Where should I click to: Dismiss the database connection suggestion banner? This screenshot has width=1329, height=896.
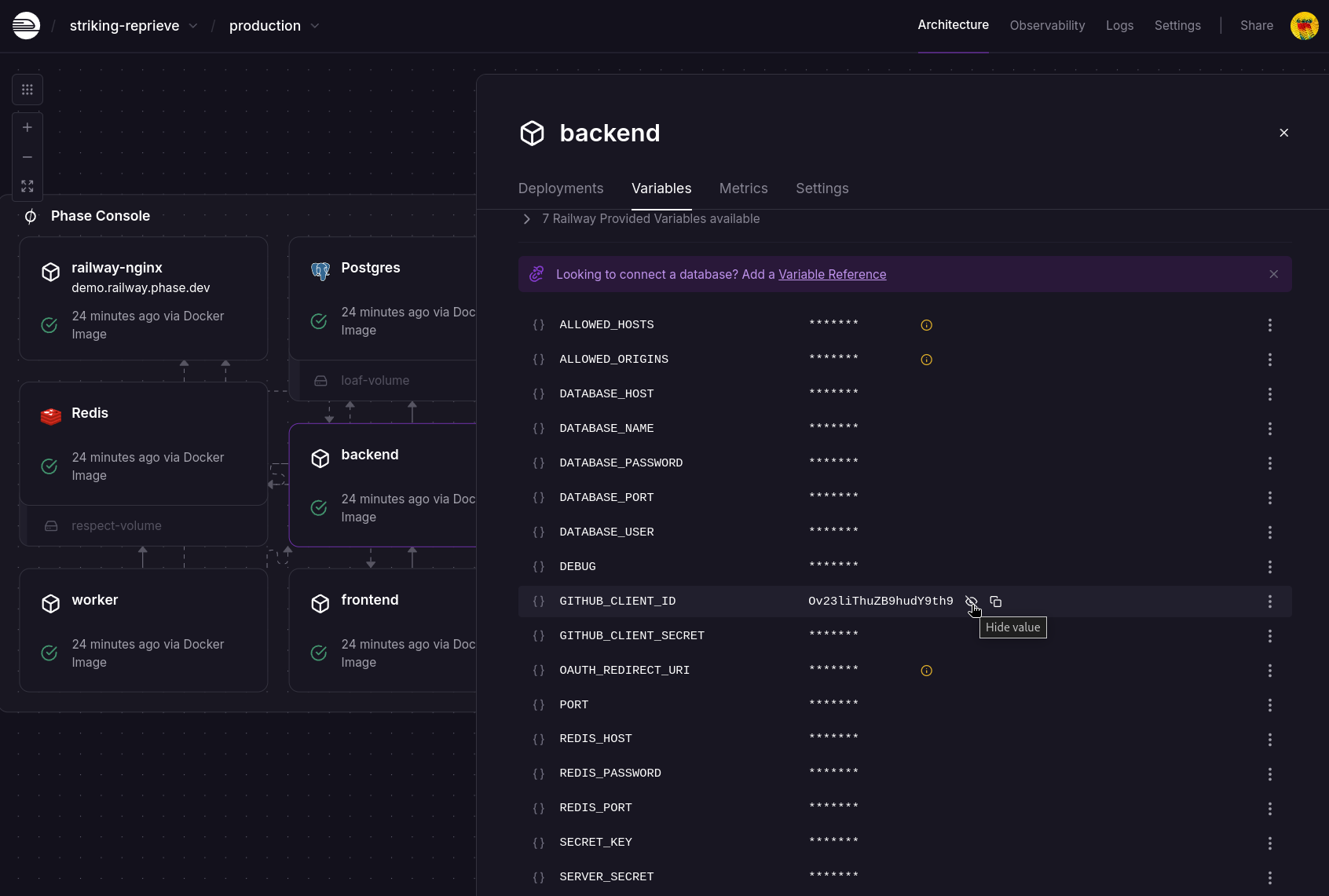[x=1273, y=274]
